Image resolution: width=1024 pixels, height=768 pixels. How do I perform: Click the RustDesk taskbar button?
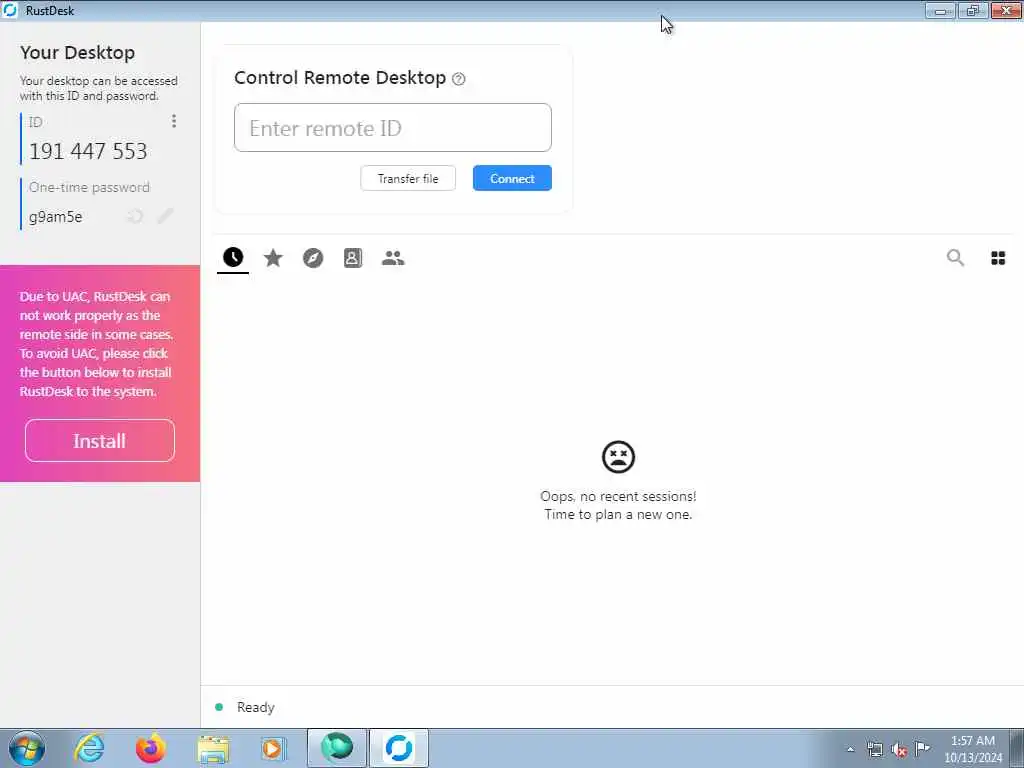tap(399, 748)
